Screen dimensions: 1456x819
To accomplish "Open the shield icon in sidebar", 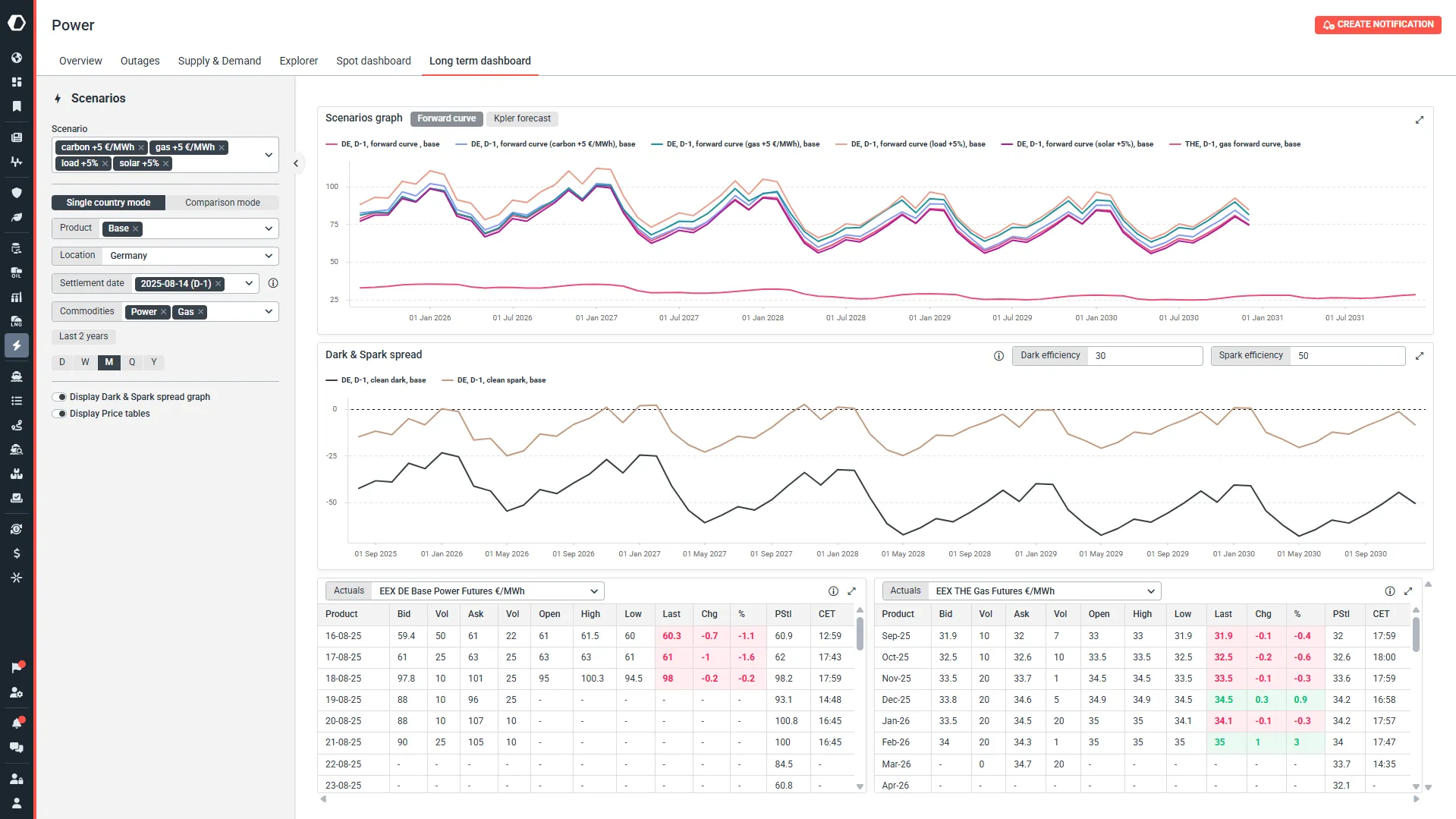I will pos(17,193).
